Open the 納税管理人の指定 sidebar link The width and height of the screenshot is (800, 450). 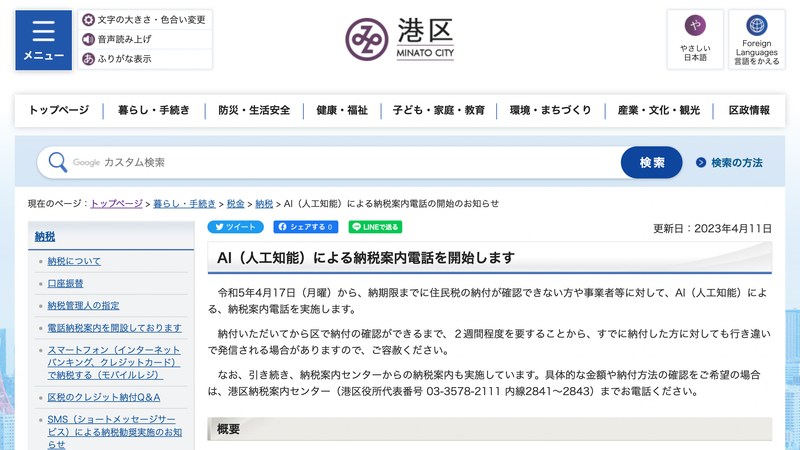[83, 306]
